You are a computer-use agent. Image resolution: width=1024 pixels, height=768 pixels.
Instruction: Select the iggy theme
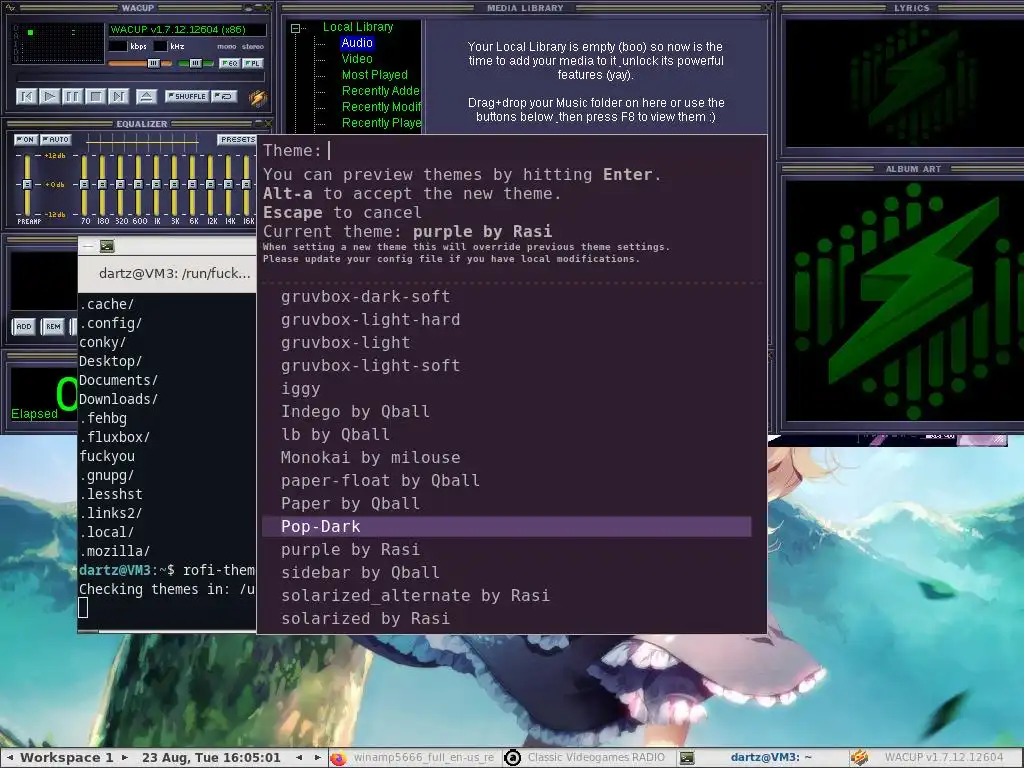click(507, 389)
